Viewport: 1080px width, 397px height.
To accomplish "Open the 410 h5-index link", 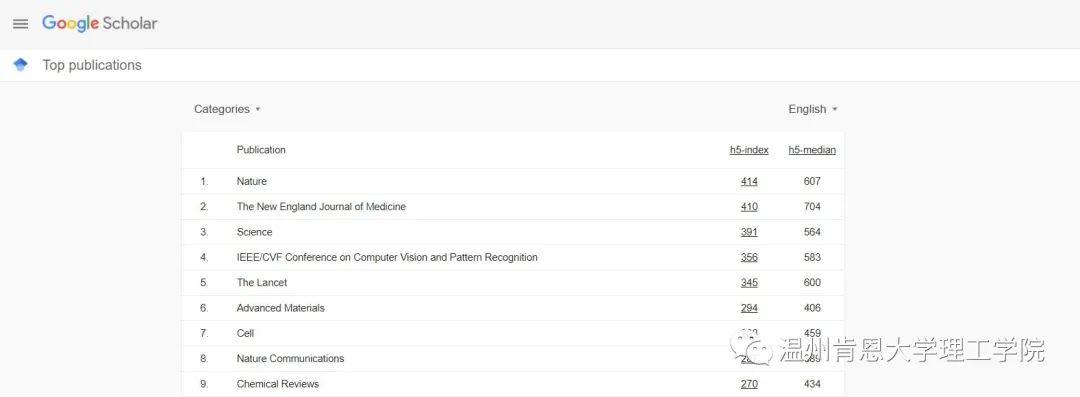I will tap(749, 207).
